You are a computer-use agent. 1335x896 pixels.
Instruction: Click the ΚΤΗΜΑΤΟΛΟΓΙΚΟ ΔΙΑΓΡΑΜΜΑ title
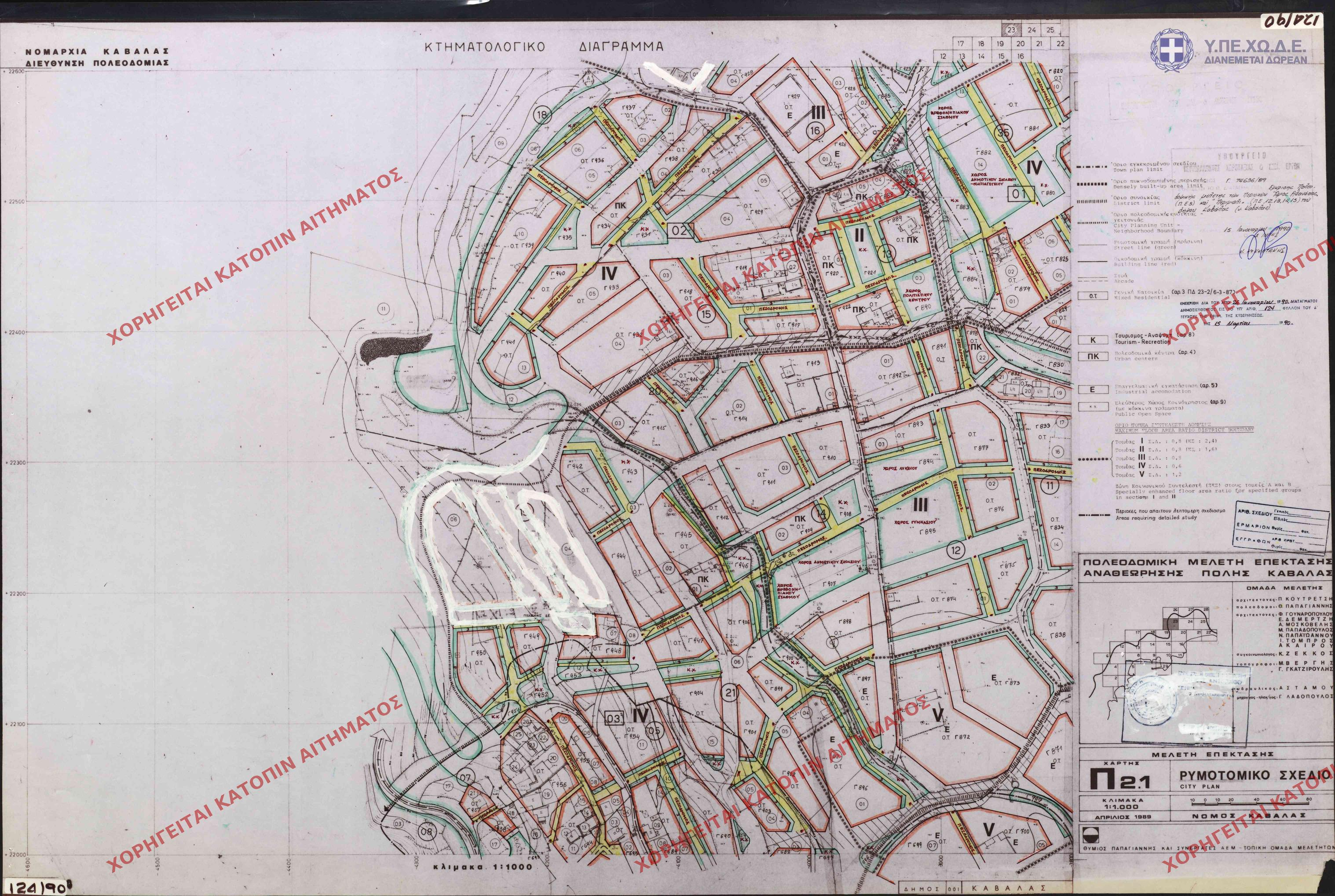click(x=544, y=47)
